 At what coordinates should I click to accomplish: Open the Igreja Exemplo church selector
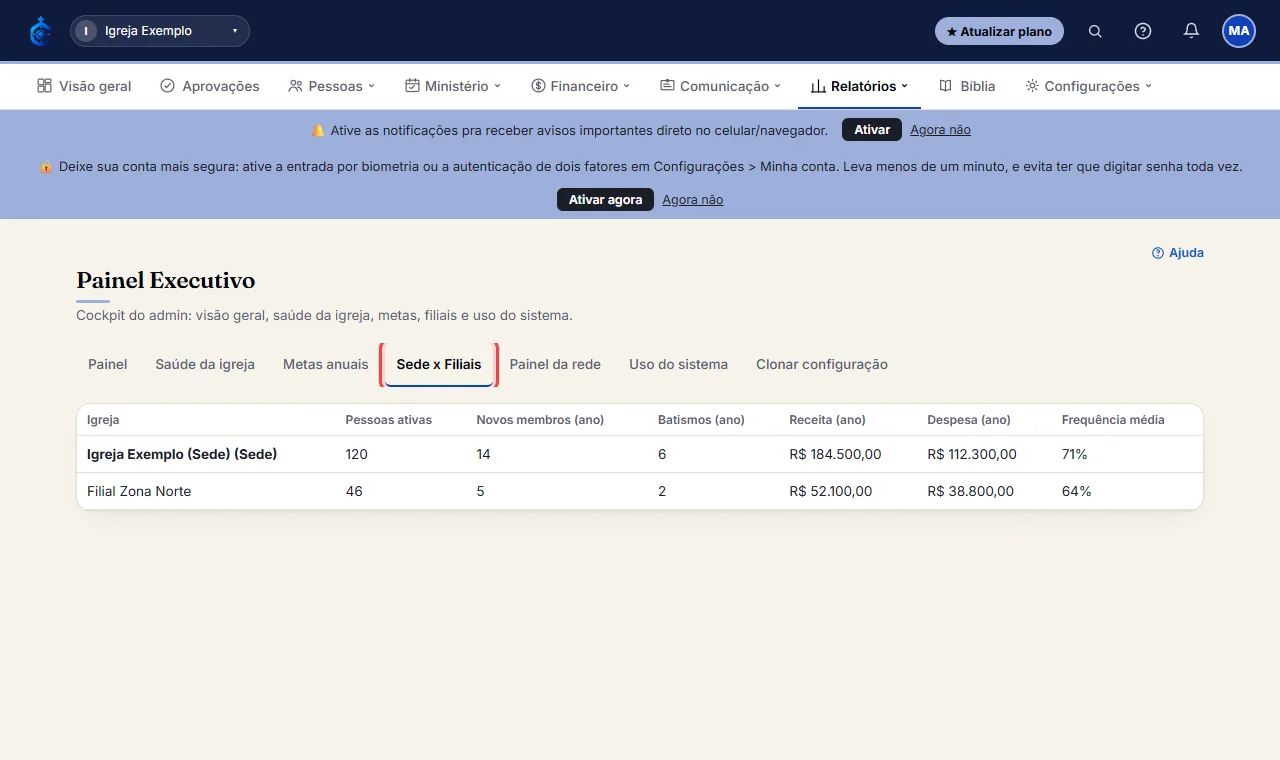[x=160, y=31]
